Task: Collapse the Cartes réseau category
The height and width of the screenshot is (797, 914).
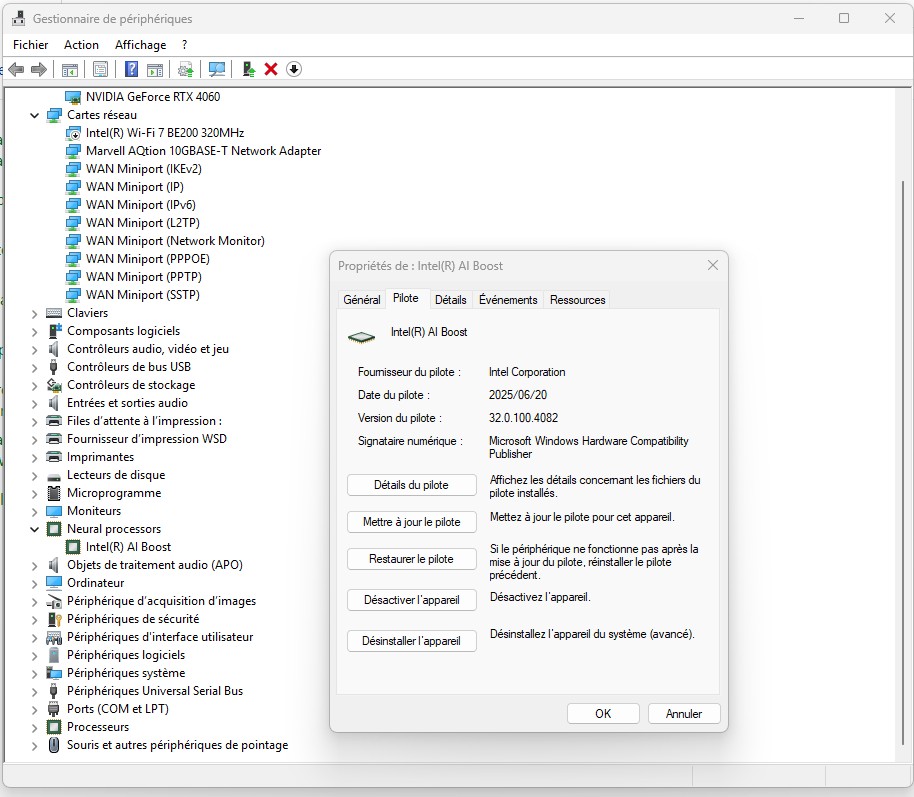Action: click(35, 115)
